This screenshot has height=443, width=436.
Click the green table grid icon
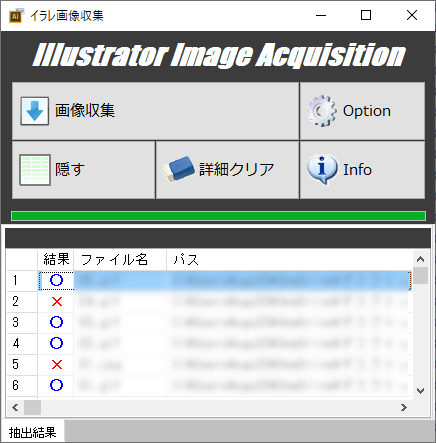pyautogui.click(x=35, y=170)
